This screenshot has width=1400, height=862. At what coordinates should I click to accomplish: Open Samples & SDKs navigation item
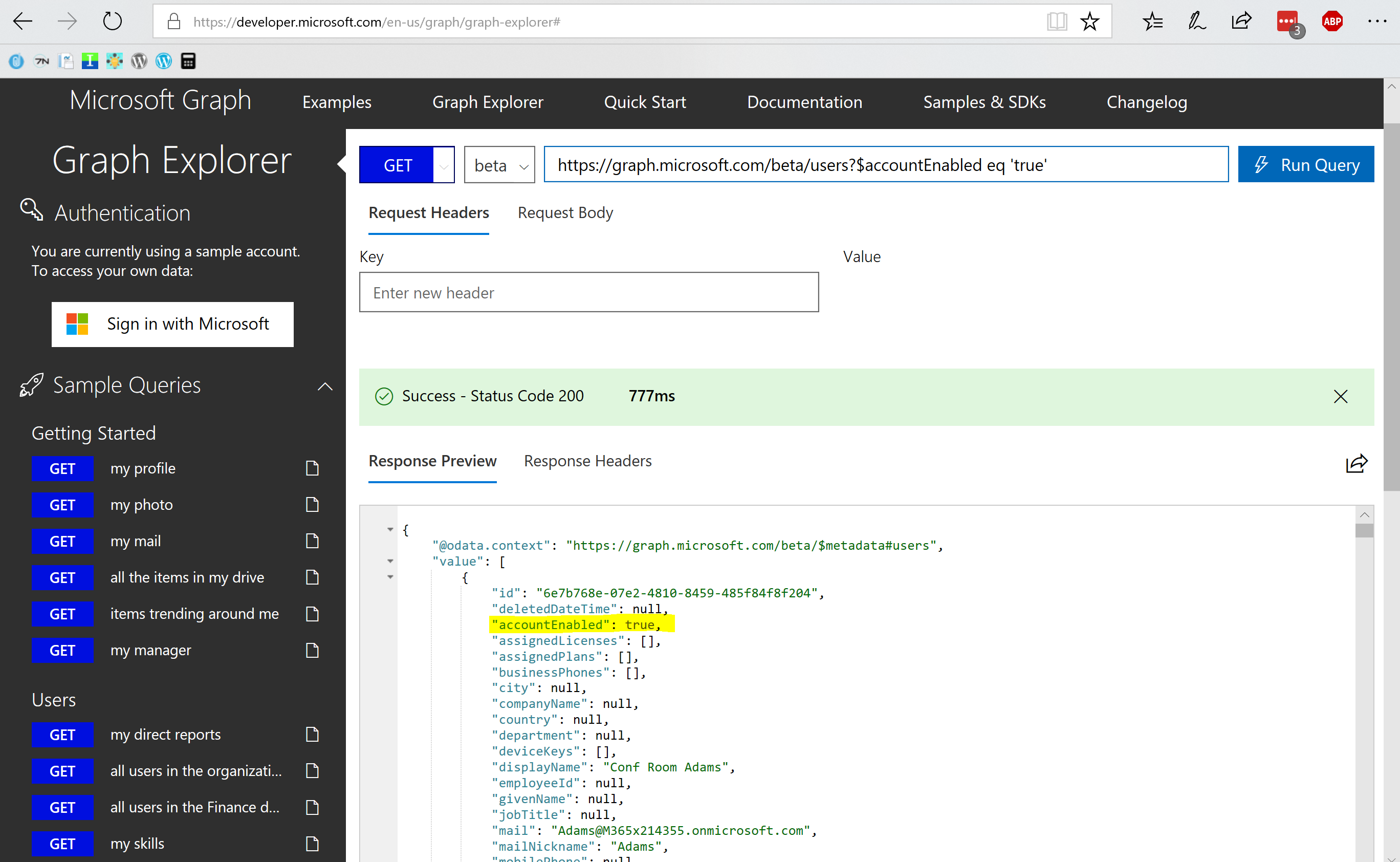click(985, 102)
